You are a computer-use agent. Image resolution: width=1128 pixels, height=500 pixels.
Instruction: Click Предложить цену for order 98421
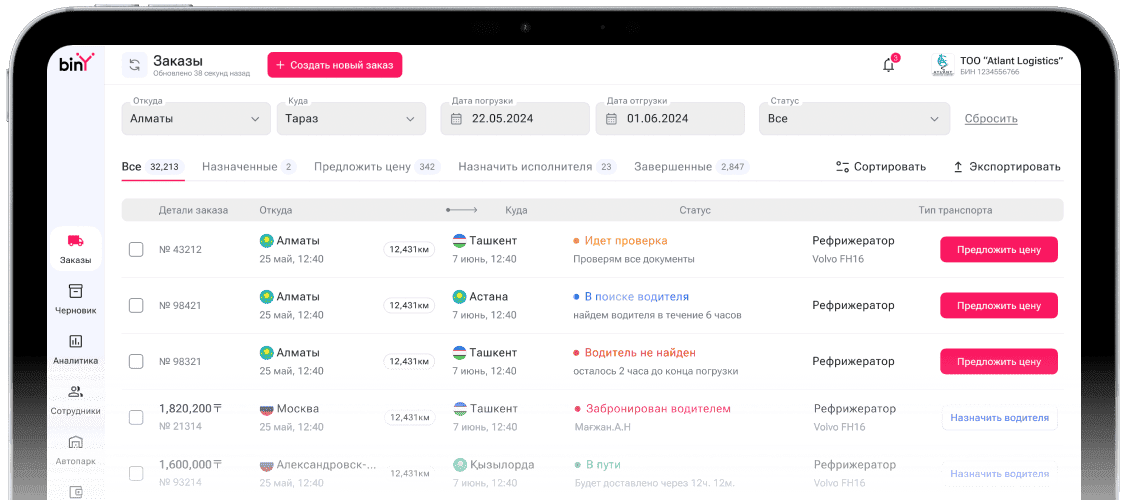click(999, 306)
